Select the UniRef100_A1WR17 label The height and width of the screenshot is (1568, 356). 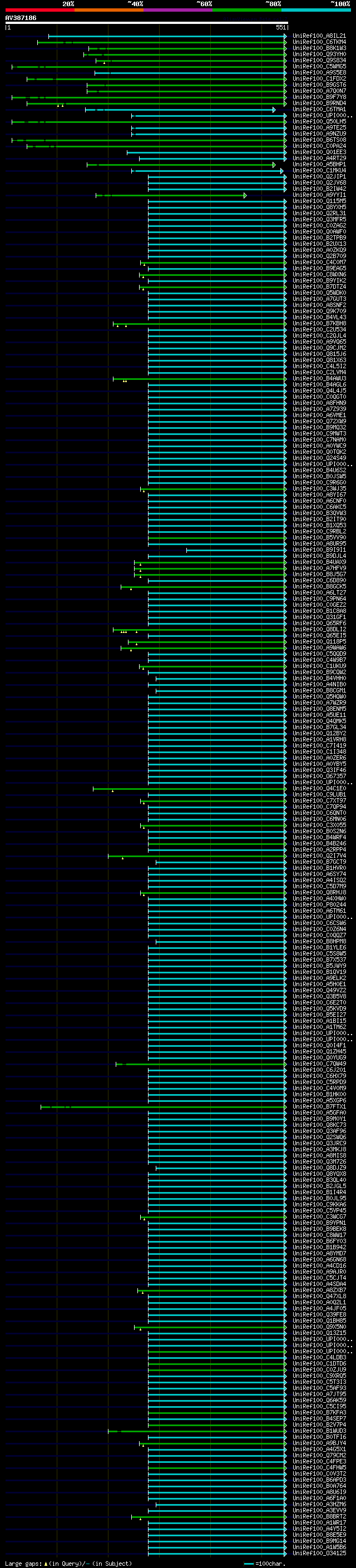click(319, 1522)
